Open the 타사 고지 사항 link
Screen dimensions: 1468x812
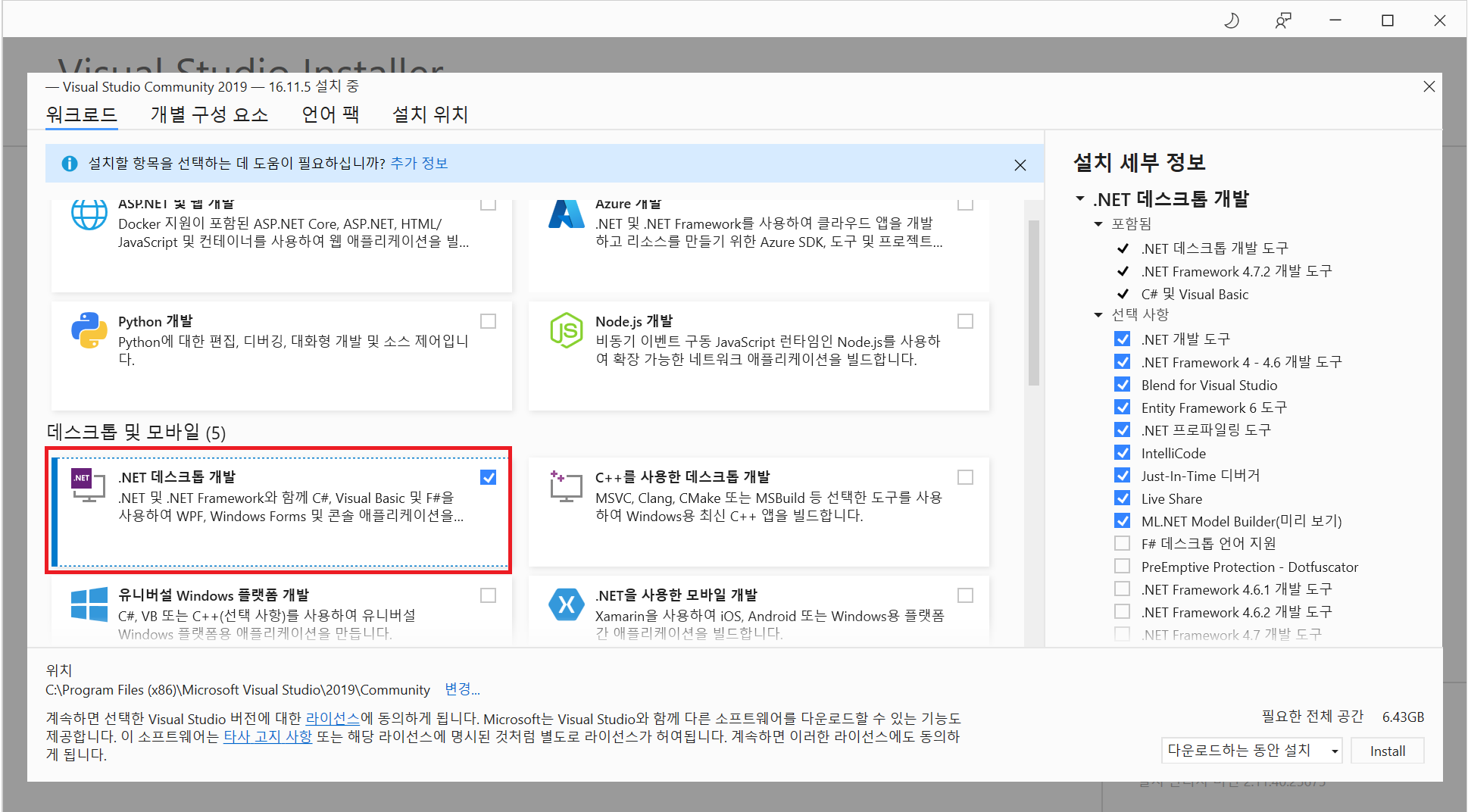pos(267,736)
